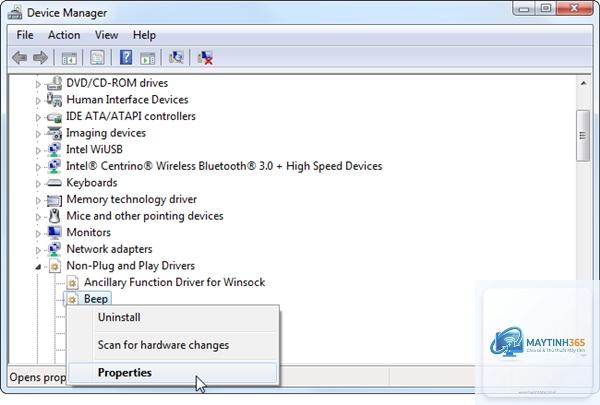
Task: Expand Human Interface Devices node
Action: pos(38,101)
